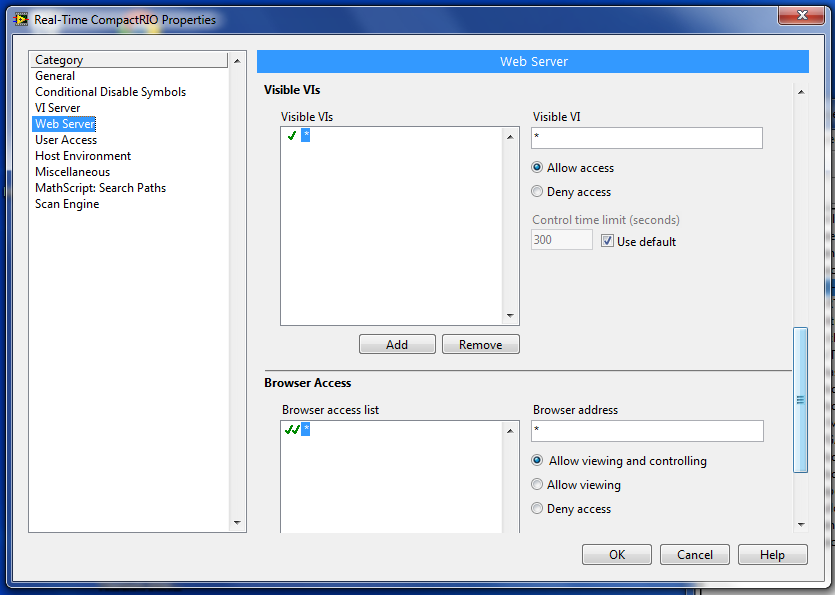Choose the Allow viewing radio button
Viewport: 835px width, 595px height.
537,484
